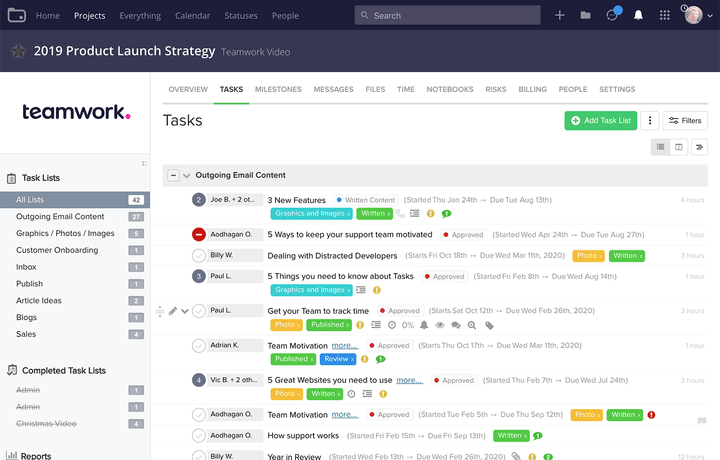Mark Team Motivation by Adrian K. complete

click(x=199, y=345)
